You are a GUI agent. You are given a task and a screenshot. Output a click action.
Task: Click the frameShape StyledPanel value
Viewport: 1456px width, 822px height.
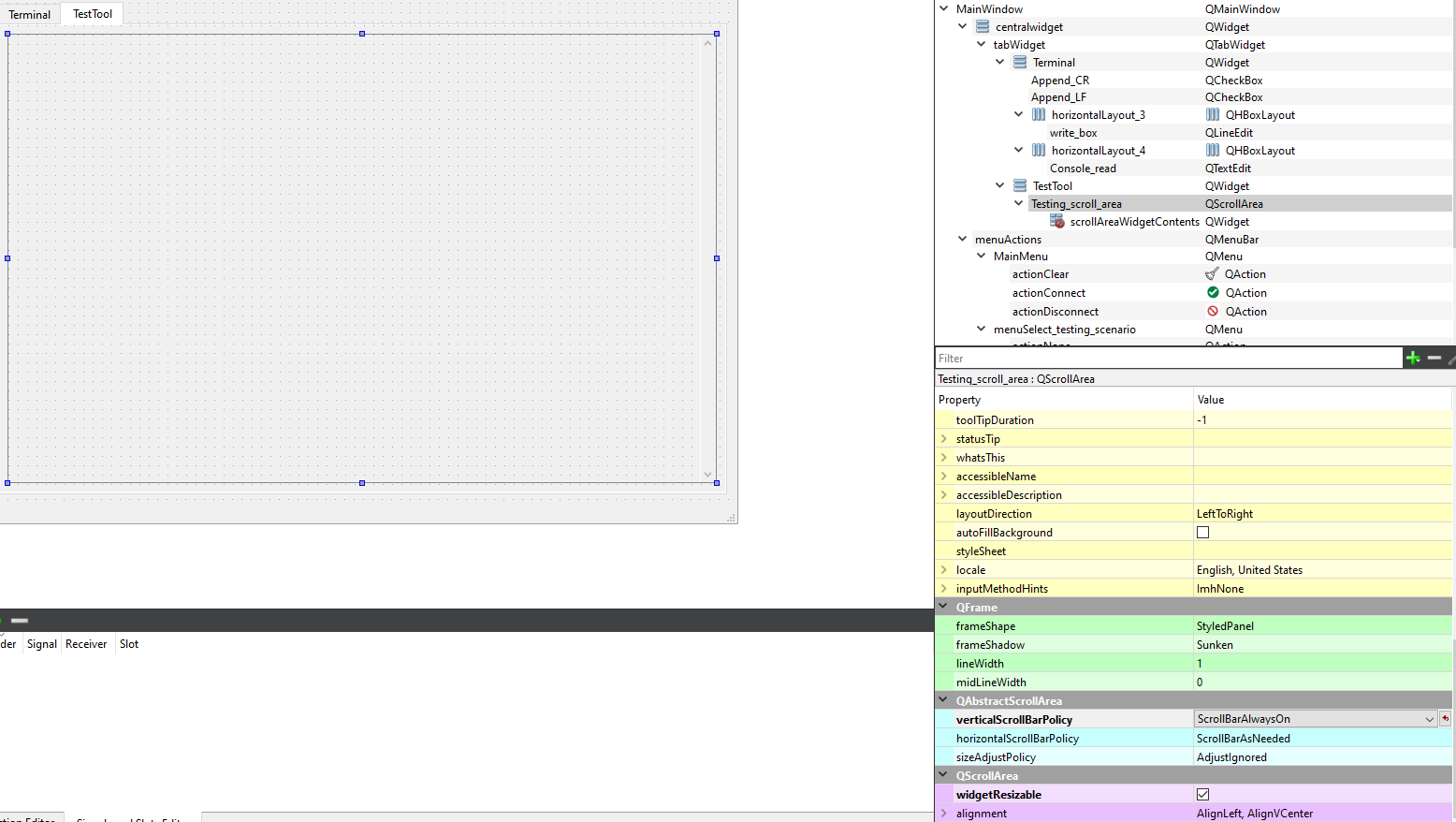click(1225, 626)
